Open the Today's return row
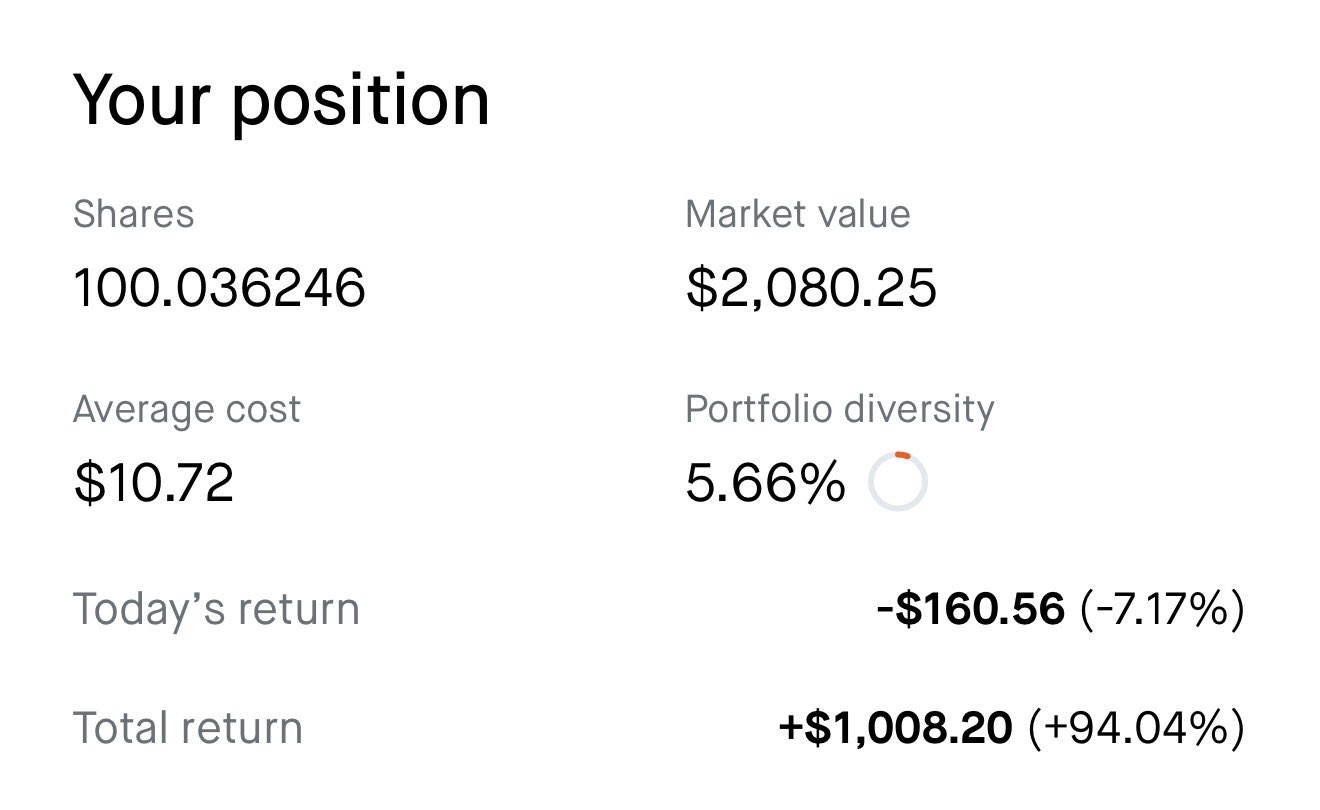The image size is (1320, 810). click(x=659, y=609)
